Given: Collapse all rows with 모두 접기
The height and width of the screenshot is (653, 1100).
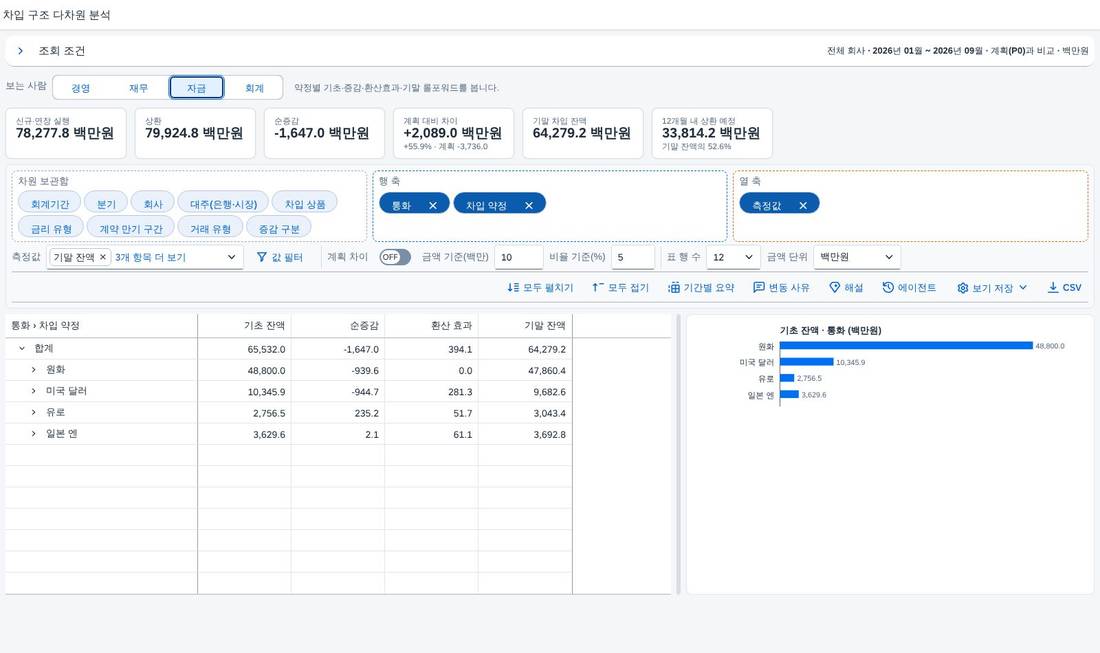Looking at the screenshot, I should [x=621, y=288].
